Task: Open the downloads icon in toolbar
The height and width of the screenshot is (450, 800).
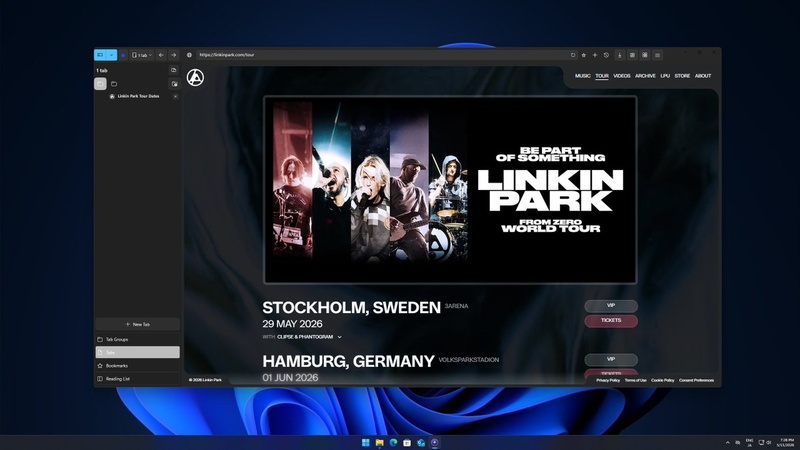Action: pos(619,55)
